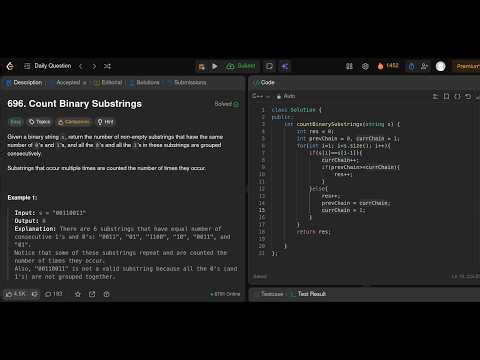
Task: View the 1452 streak fire counter
Action: [388, 66]
